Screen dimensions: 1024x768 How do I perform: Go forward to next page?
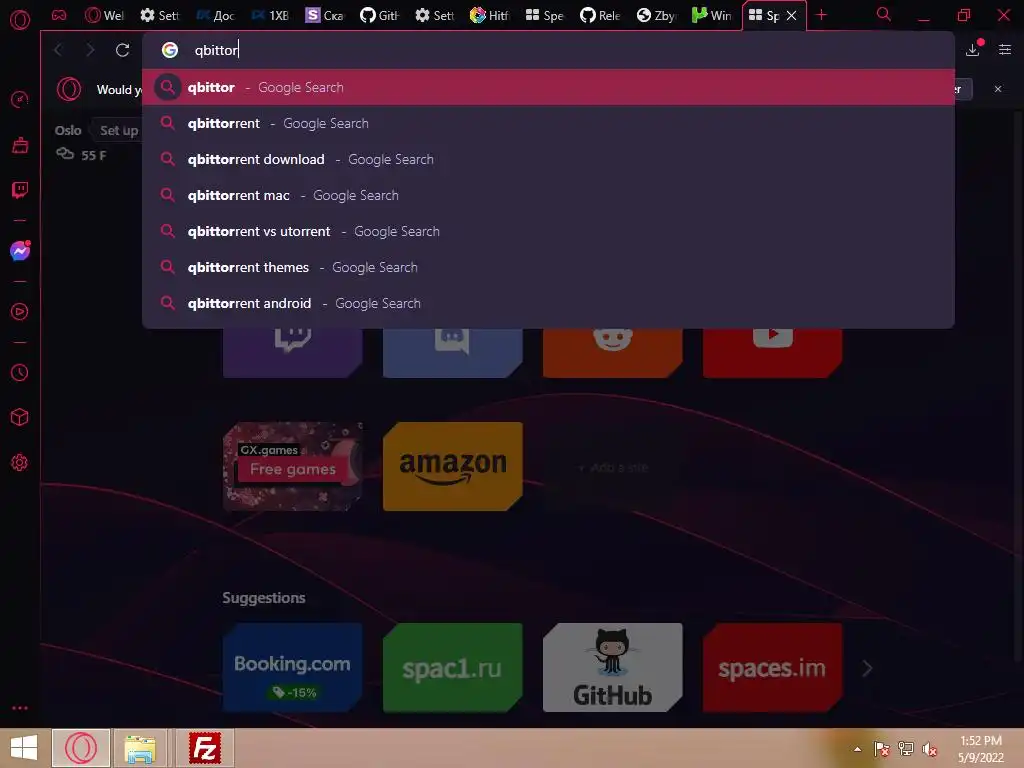coord(90,50)
